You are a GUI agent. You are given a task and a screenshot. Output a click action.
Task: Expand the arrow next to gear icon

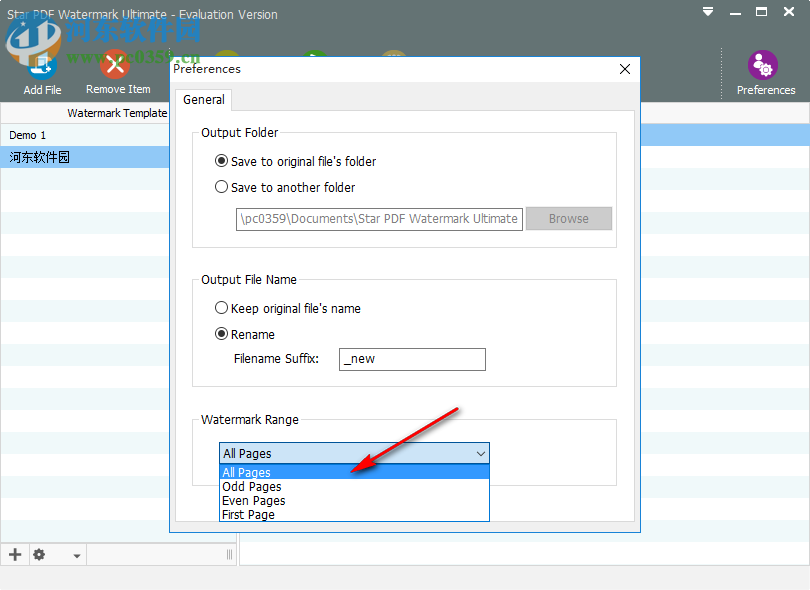tap(76, 556)
